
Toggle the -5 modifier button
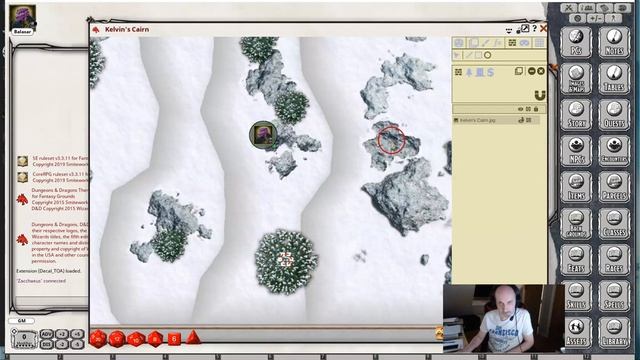[77, 344]
